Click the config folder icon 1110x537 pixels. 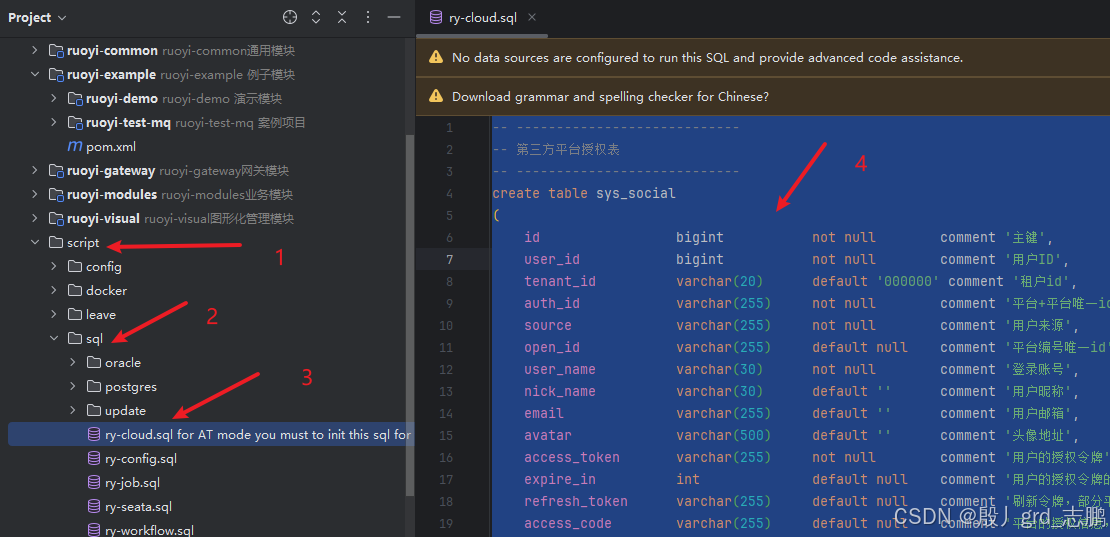75,267
